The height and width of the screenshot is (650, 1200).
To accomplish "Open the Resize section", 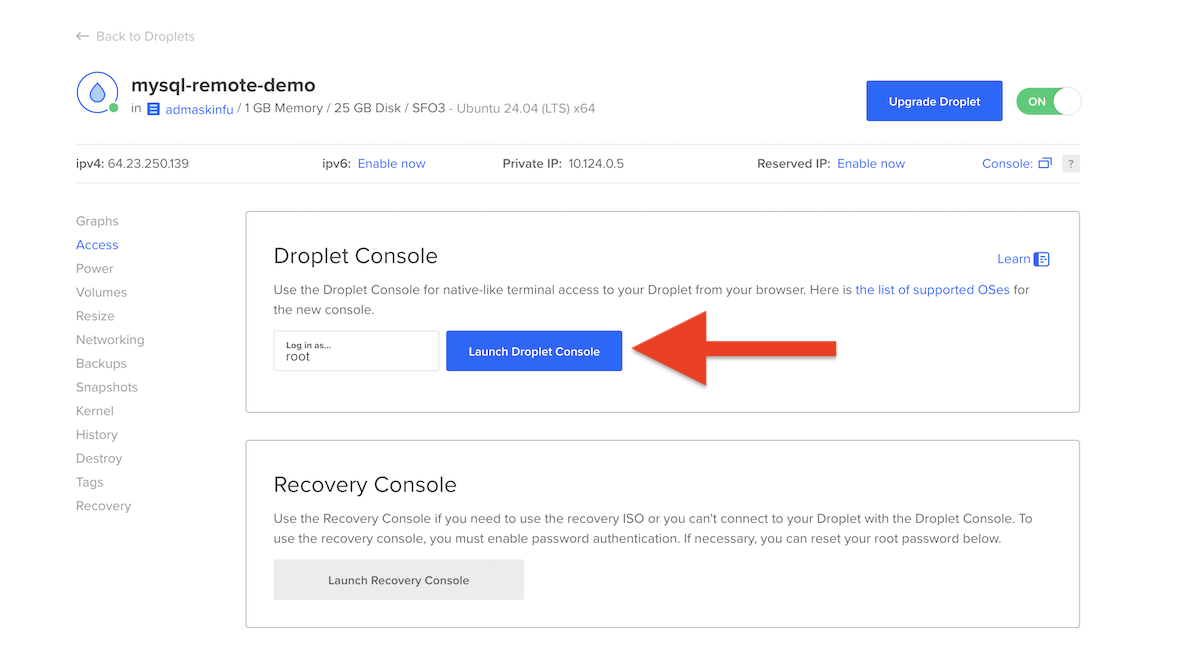I will tap(95, 316).
